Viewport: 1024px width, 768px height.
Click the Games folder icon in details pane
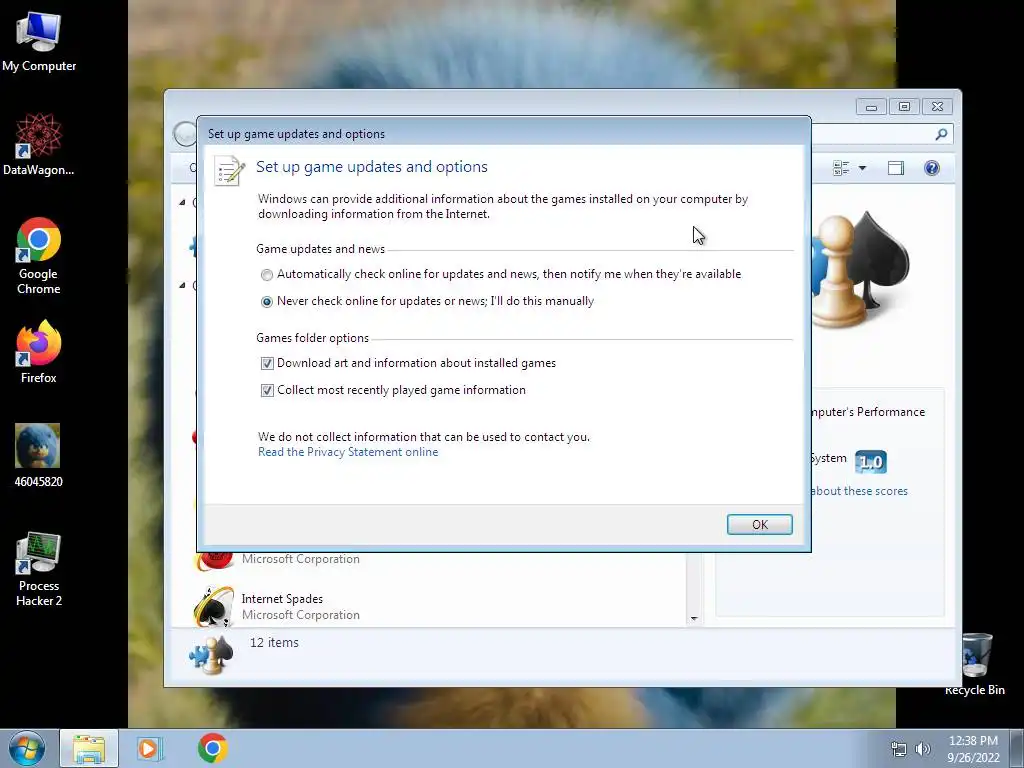coord(211,655)
